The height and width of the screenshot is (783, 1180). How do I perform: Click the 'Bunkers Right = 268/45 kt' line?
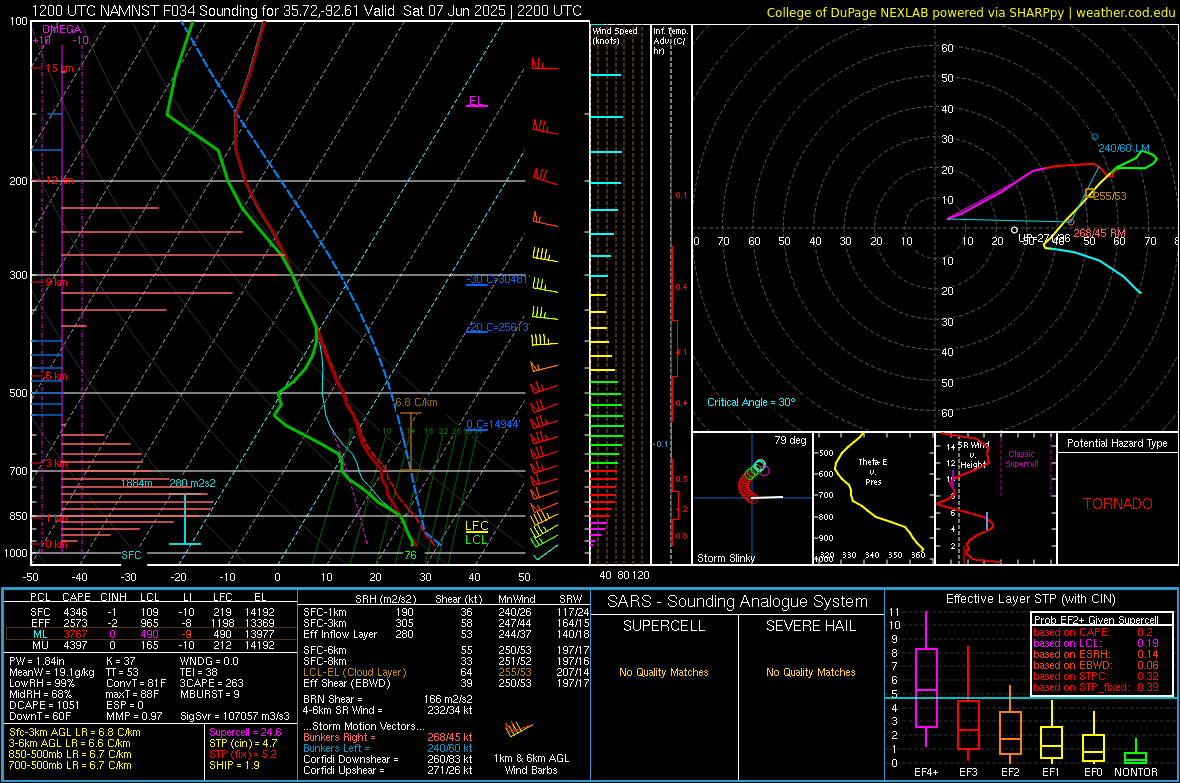click(388, 737)
